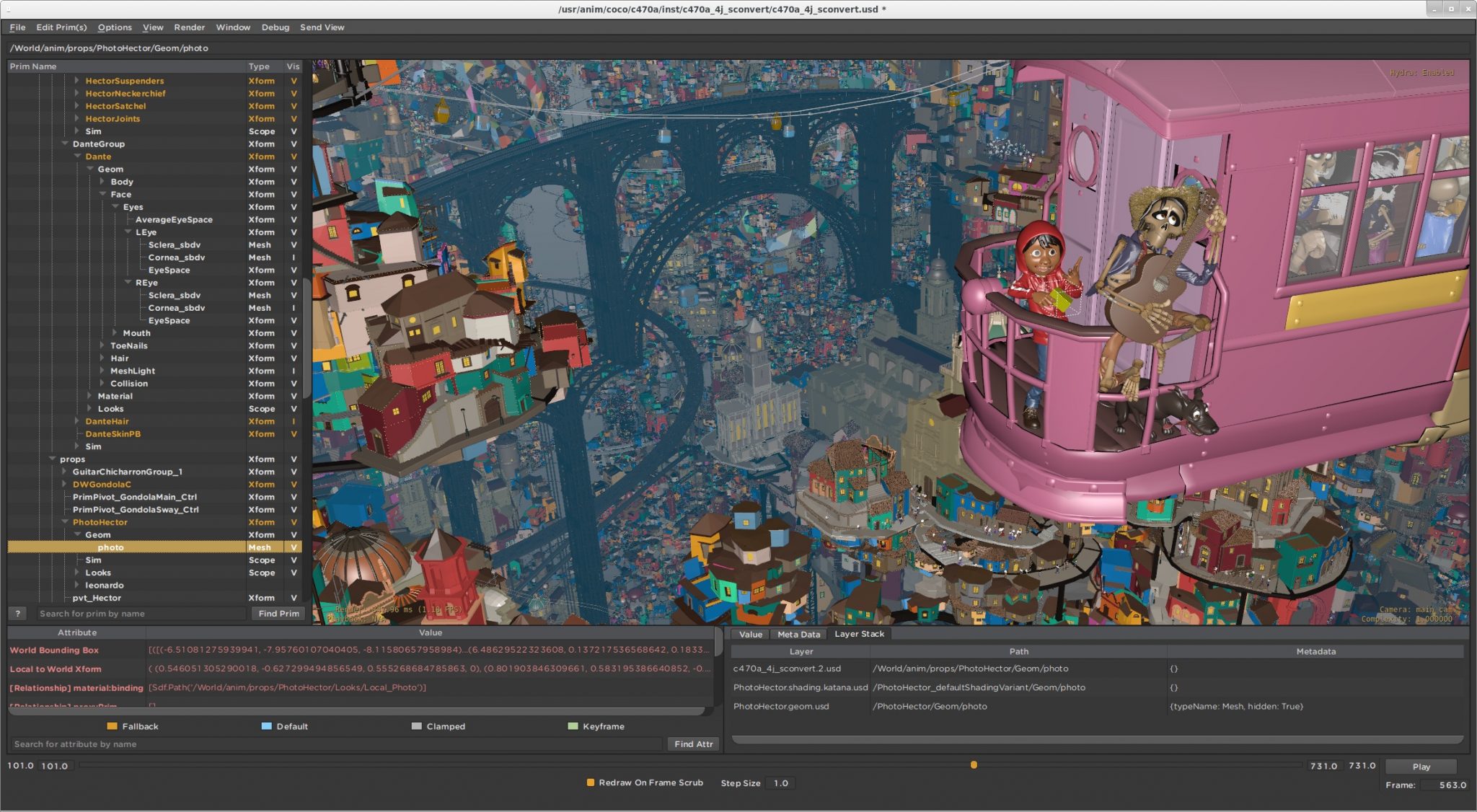Switch to the Meta Data tab
Screen dimensions: 1477x812
[798, 634]
